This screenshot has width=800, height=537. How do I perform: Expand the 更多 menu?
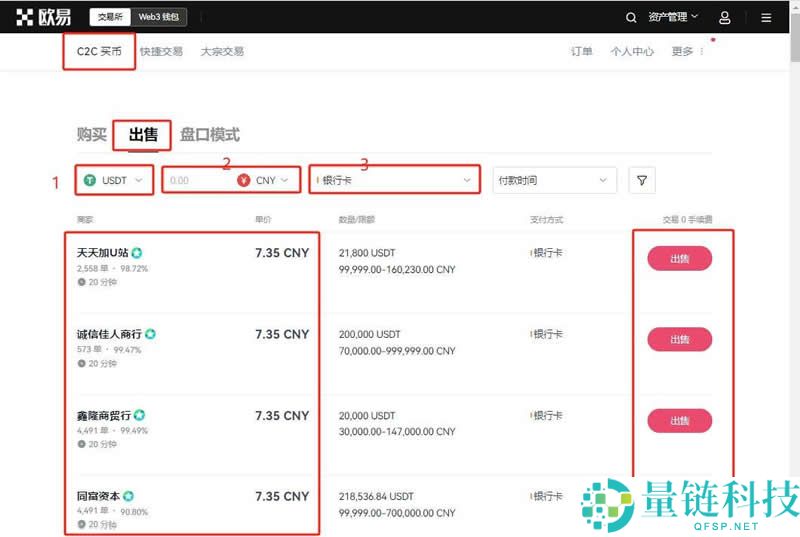[x=688, y=52]
